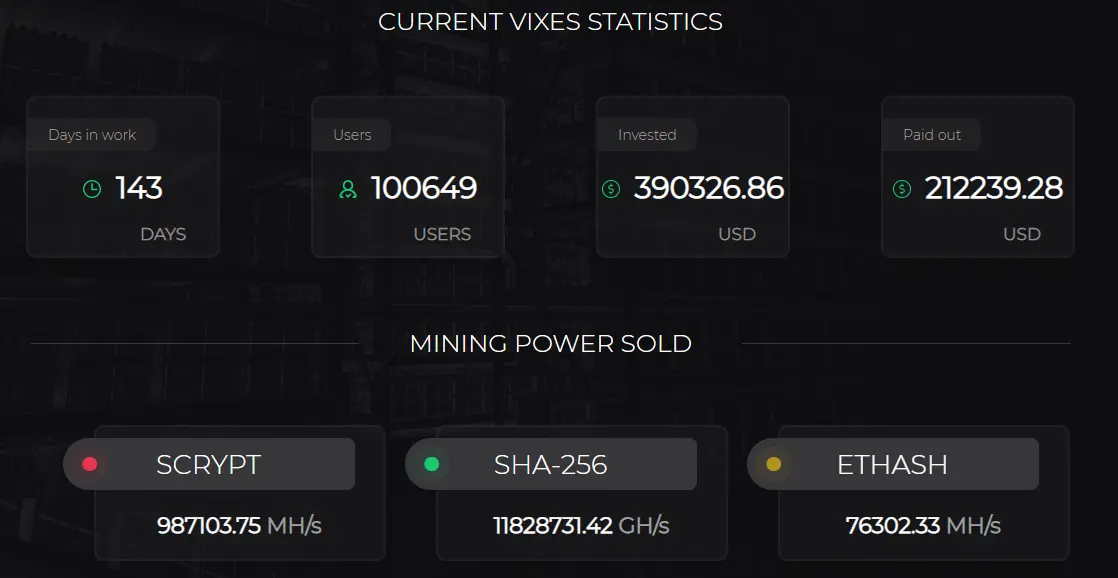The width and height of the screenshot is (1118, 578).
Task: Click the red dot on SCRYPT label
Action: 89,464
